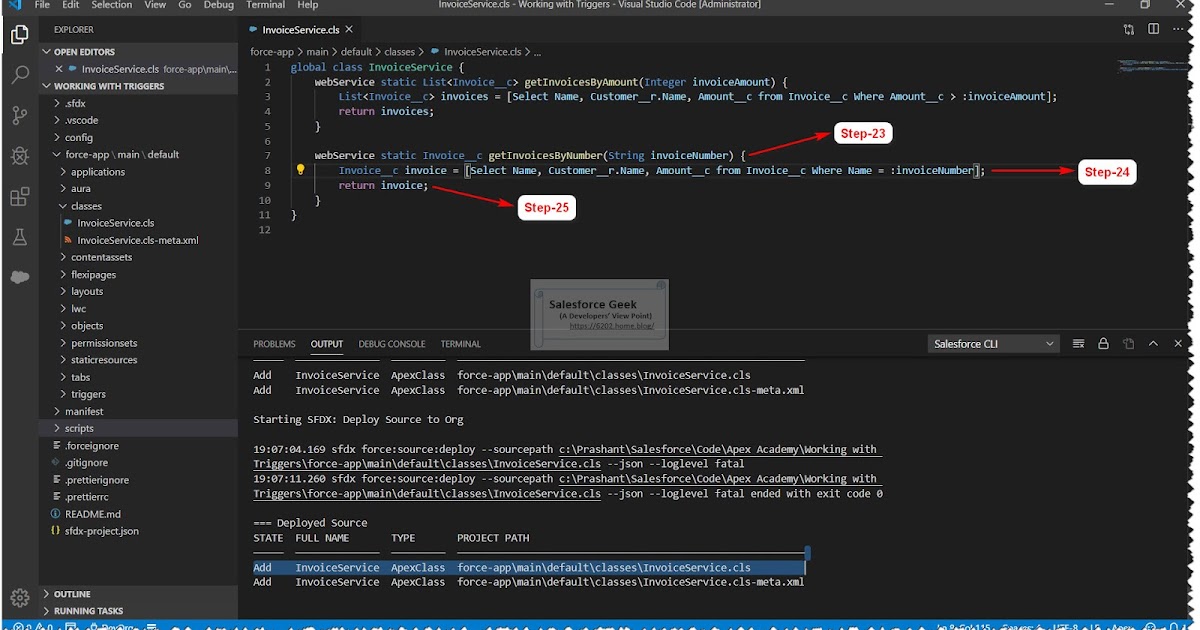Split the editor to the right

(x=1156, y=30)
